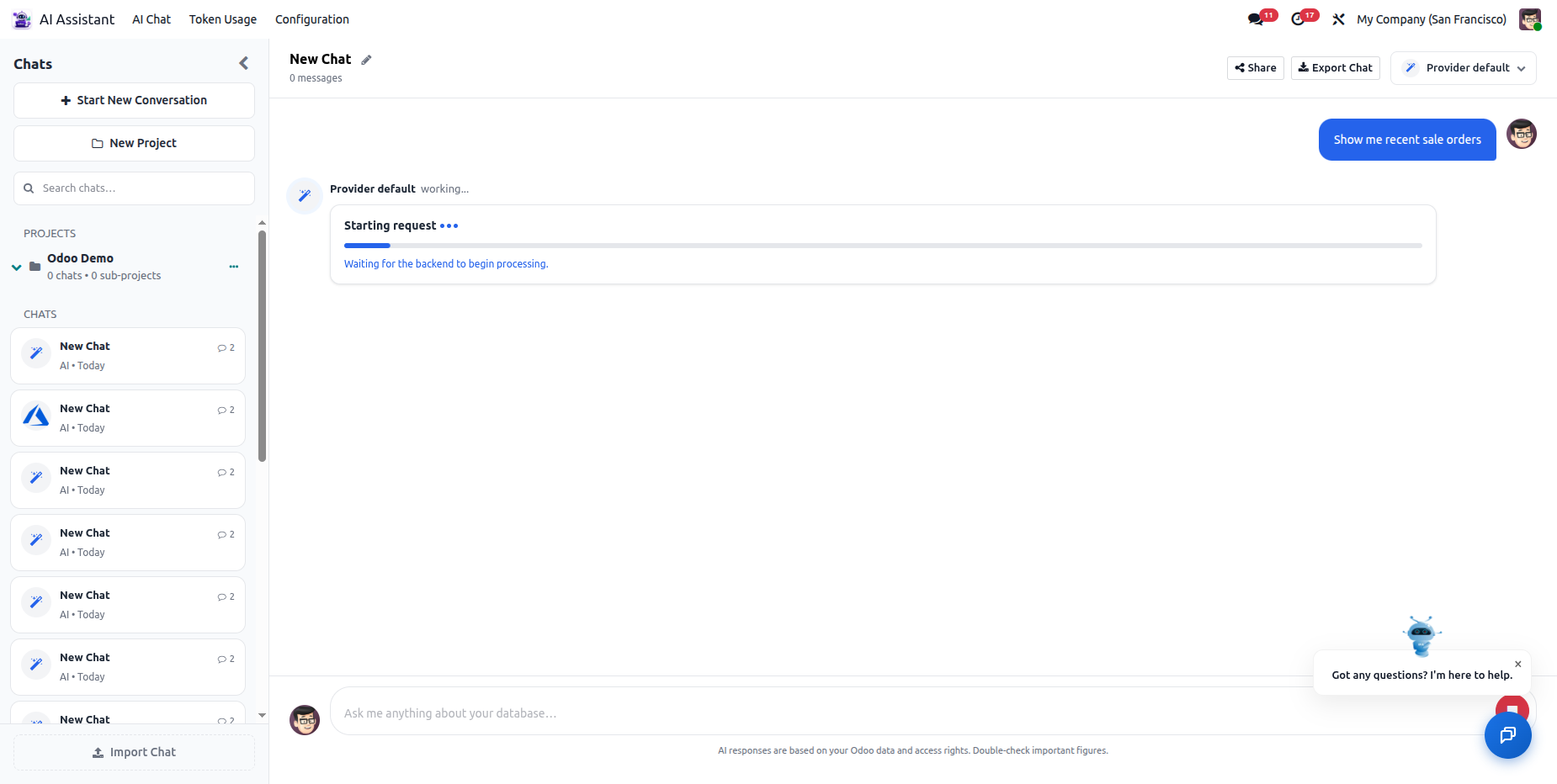
Task: Focus the Search chats input field
Action: [x=134, y=188]
